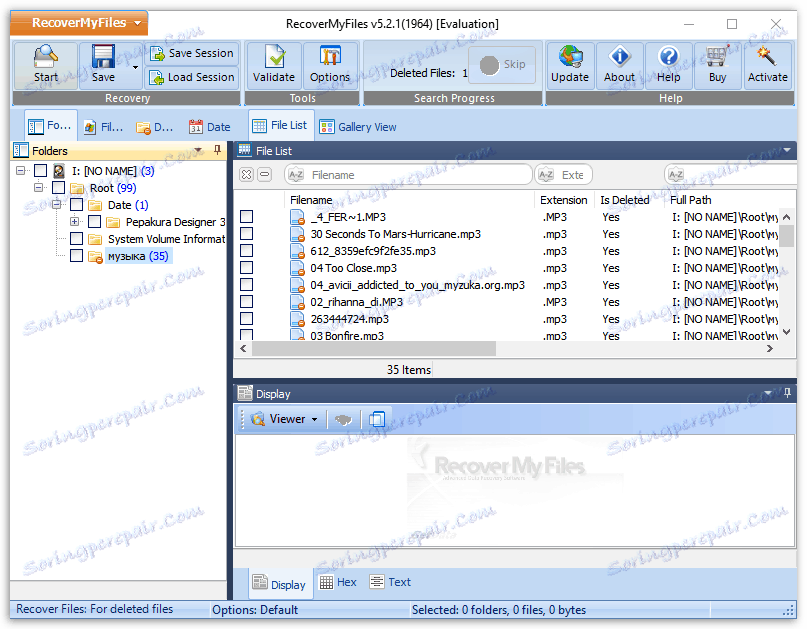Click the Viewer magnifier icon
807x629 pixels.
pyautogui.click(x=257, y=419)
